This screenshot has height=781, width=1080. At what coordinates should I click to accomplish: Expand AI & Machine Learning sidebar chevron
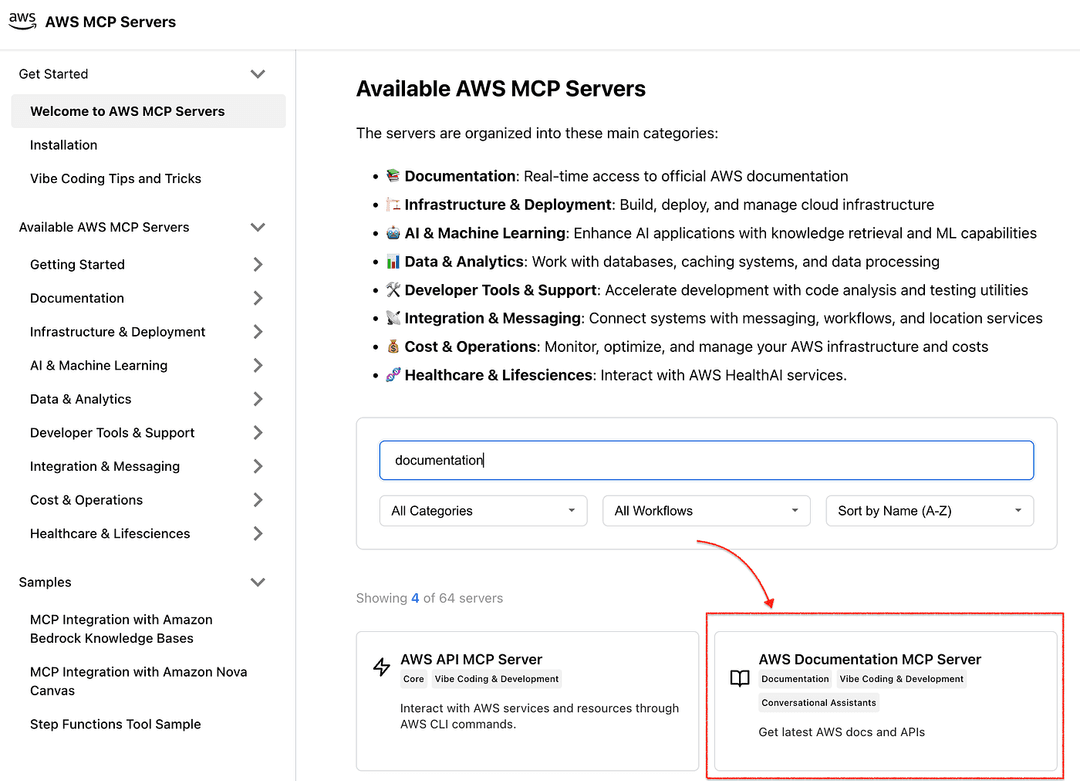point(258,365)
